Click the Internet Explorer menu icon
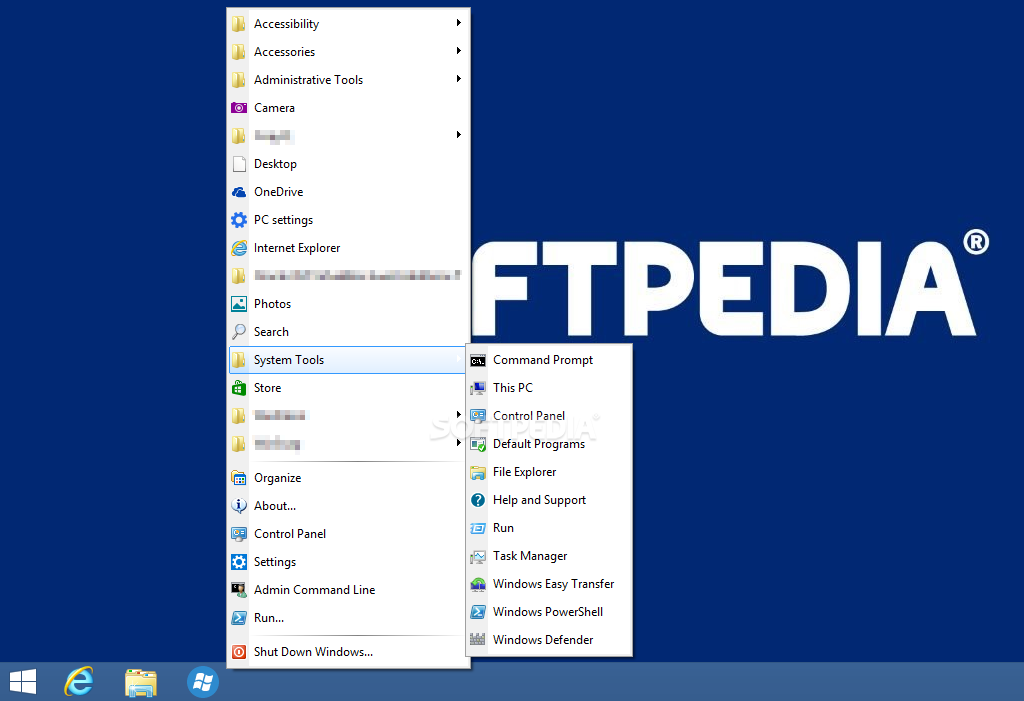This screenshot has height=701, width=1024. (239, 248)
